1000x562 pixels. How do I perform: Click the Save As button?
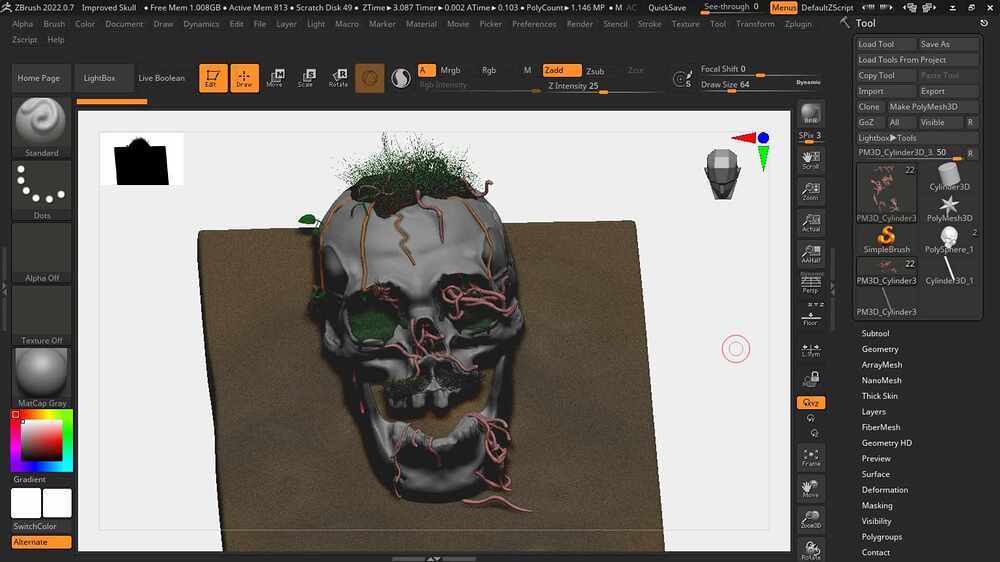(948, 44)
